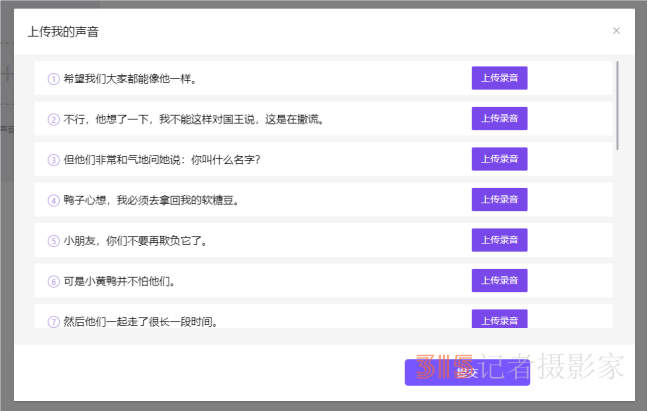This screenshot has height=411, width=648.
Task: Click the circled number 2 icon
Action: pyautogui.click(x=54, y=119)
